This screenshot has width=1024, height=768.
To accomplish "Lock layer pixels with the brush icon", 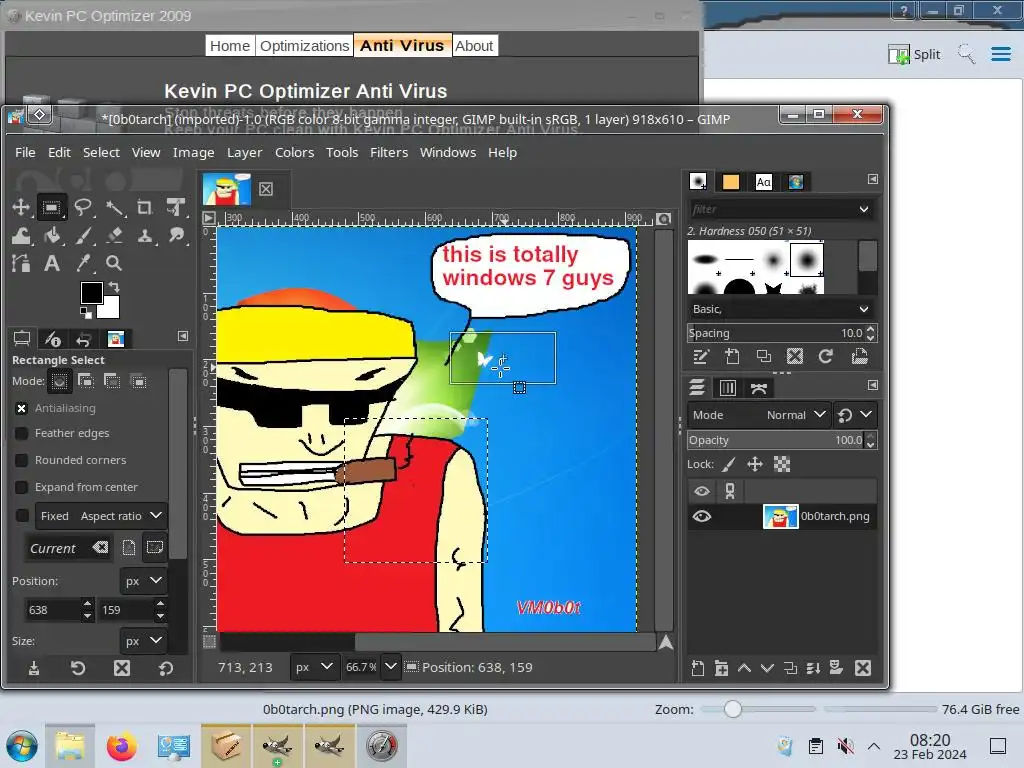I will tap(729, 464).
